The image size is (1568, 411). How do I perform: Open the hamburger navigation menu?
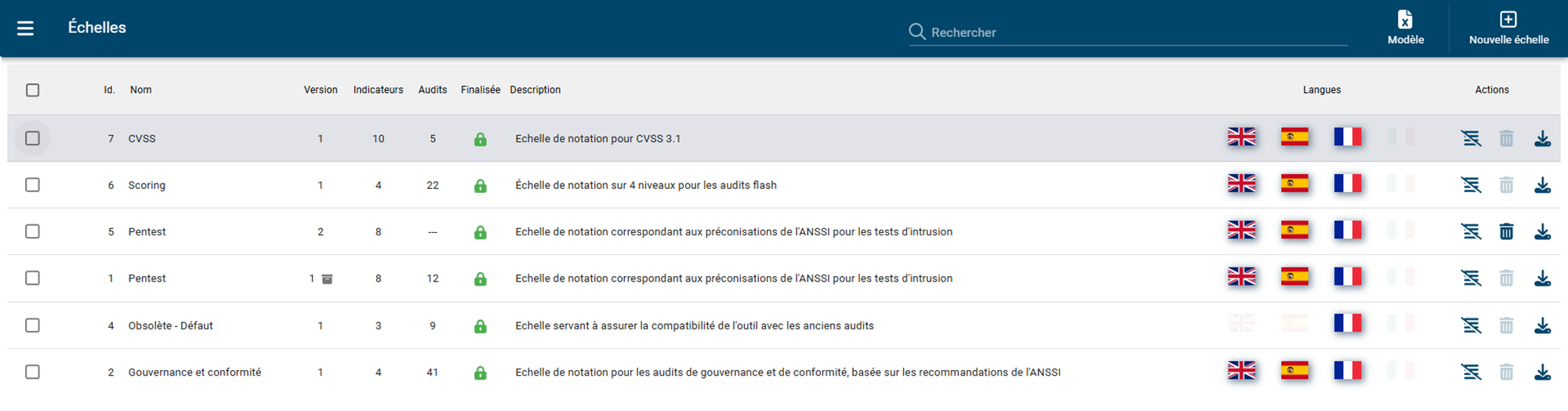(25, 28)
